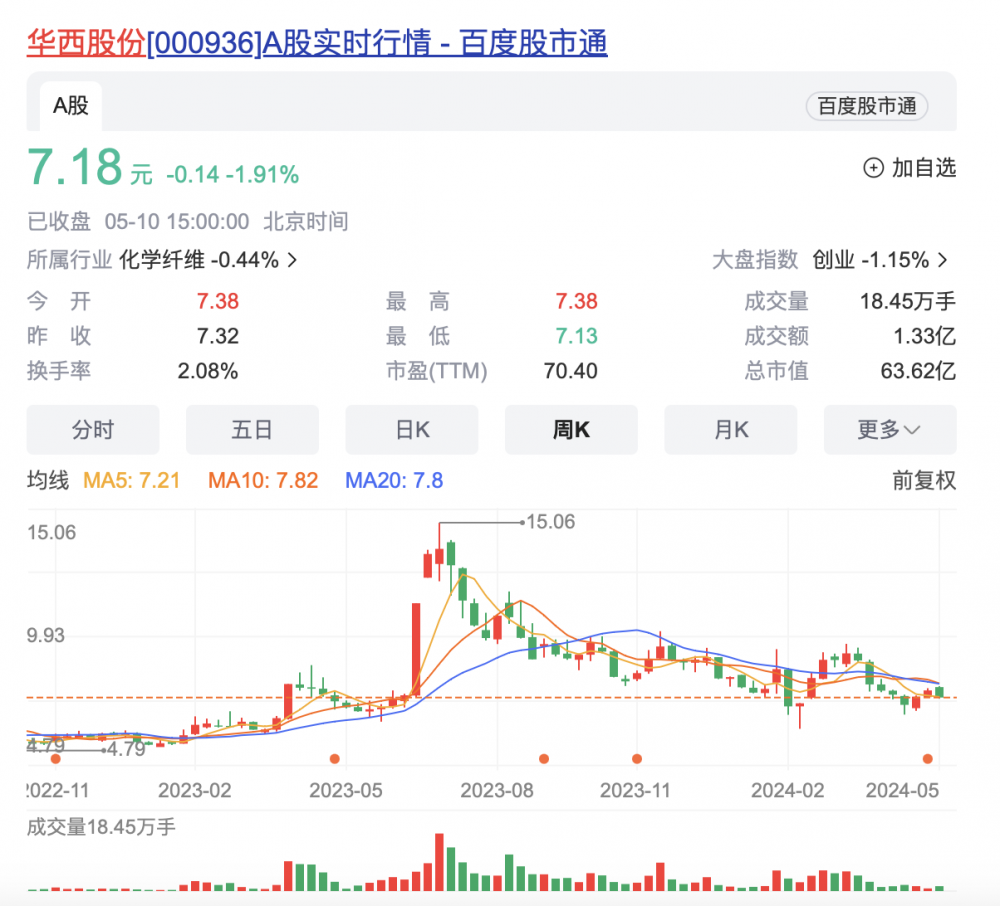Click the orange event dot near 2024-05

(x=928, y=759)
